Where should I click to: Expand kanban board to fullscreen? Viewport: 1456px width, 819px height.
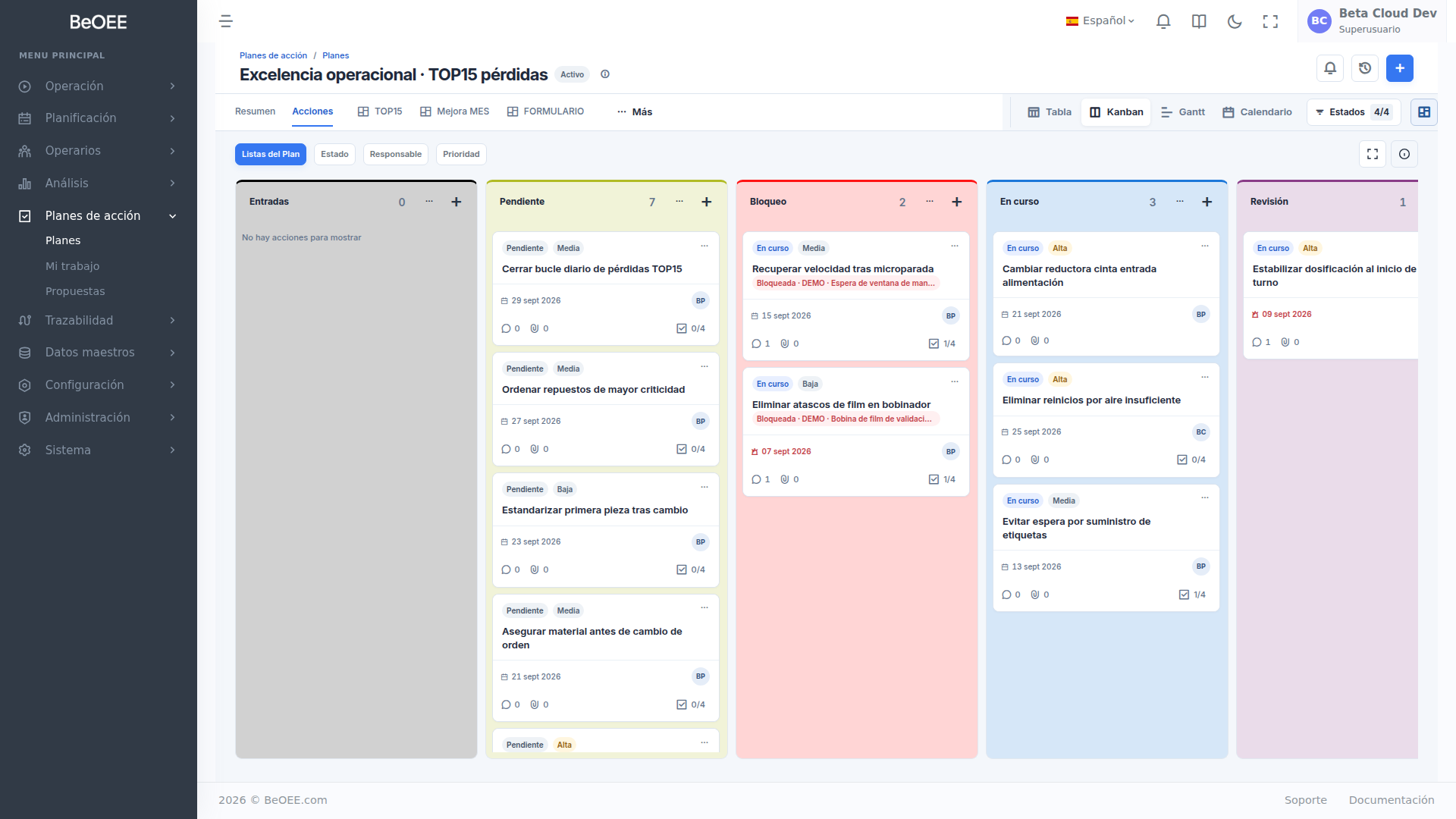(x=1373, y=154)
